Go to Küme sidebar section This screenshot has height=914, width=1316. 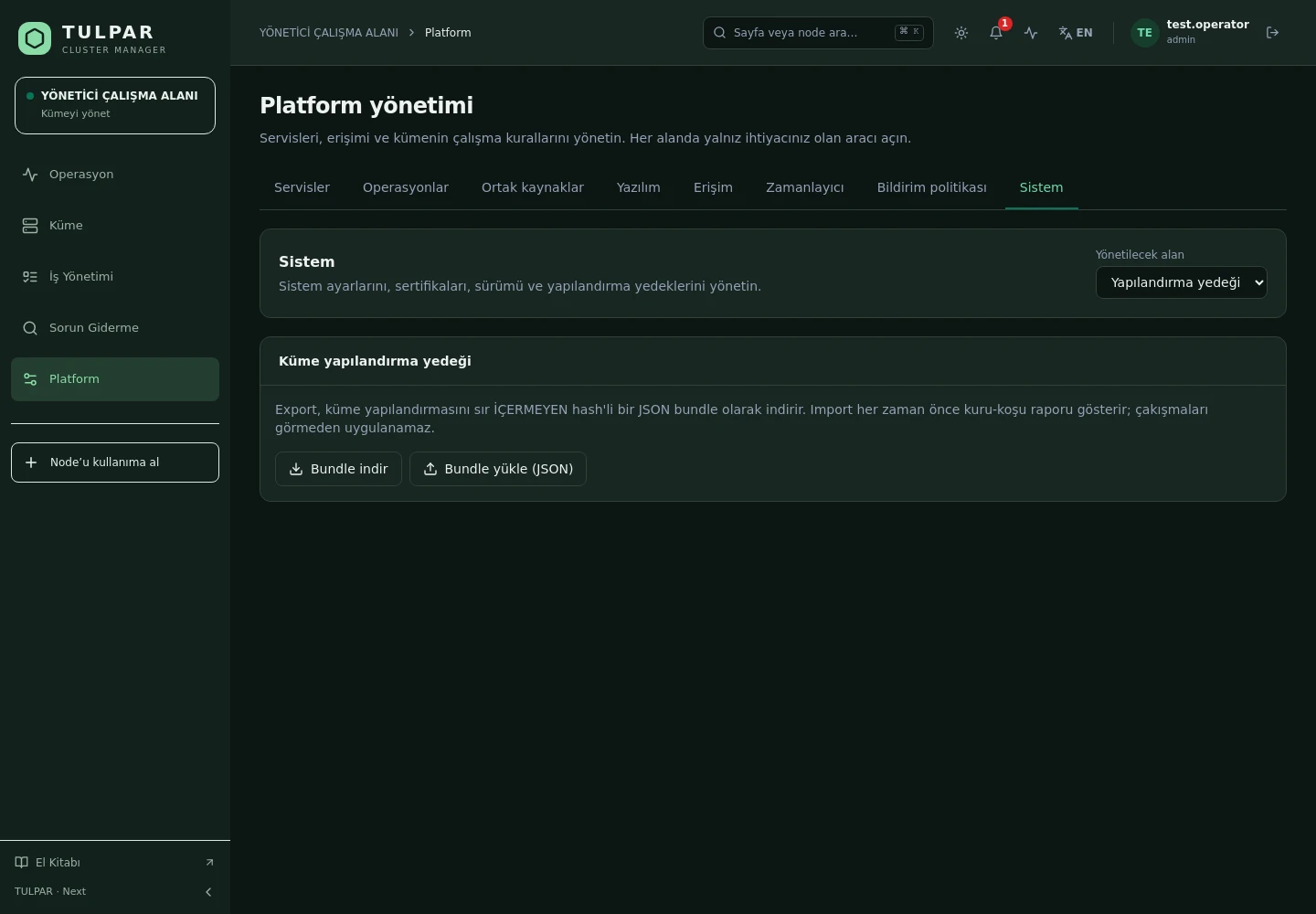pos(115,226)
